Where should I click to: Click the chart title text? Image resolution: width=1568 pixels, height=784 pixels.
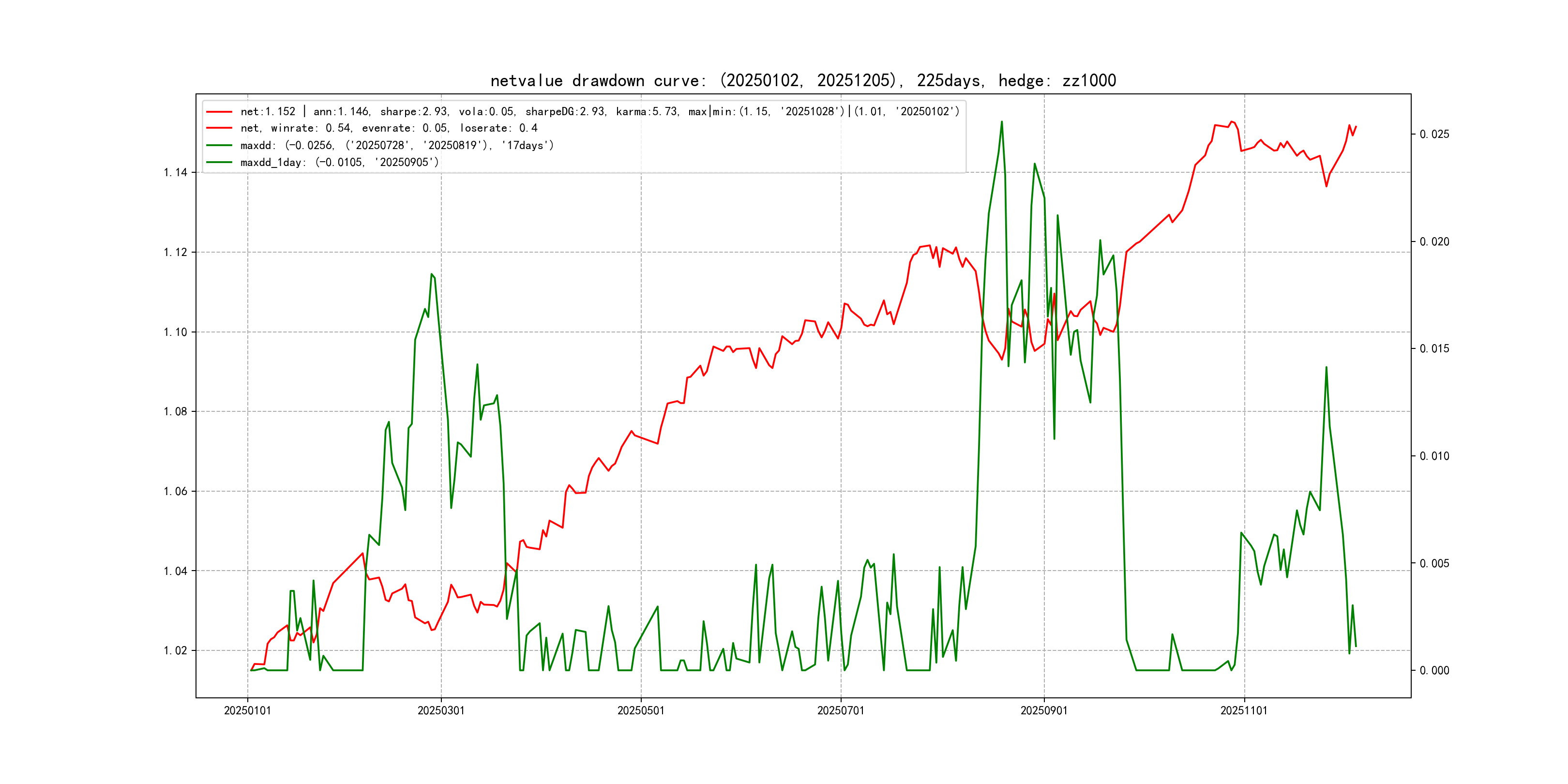click(803, 80)
